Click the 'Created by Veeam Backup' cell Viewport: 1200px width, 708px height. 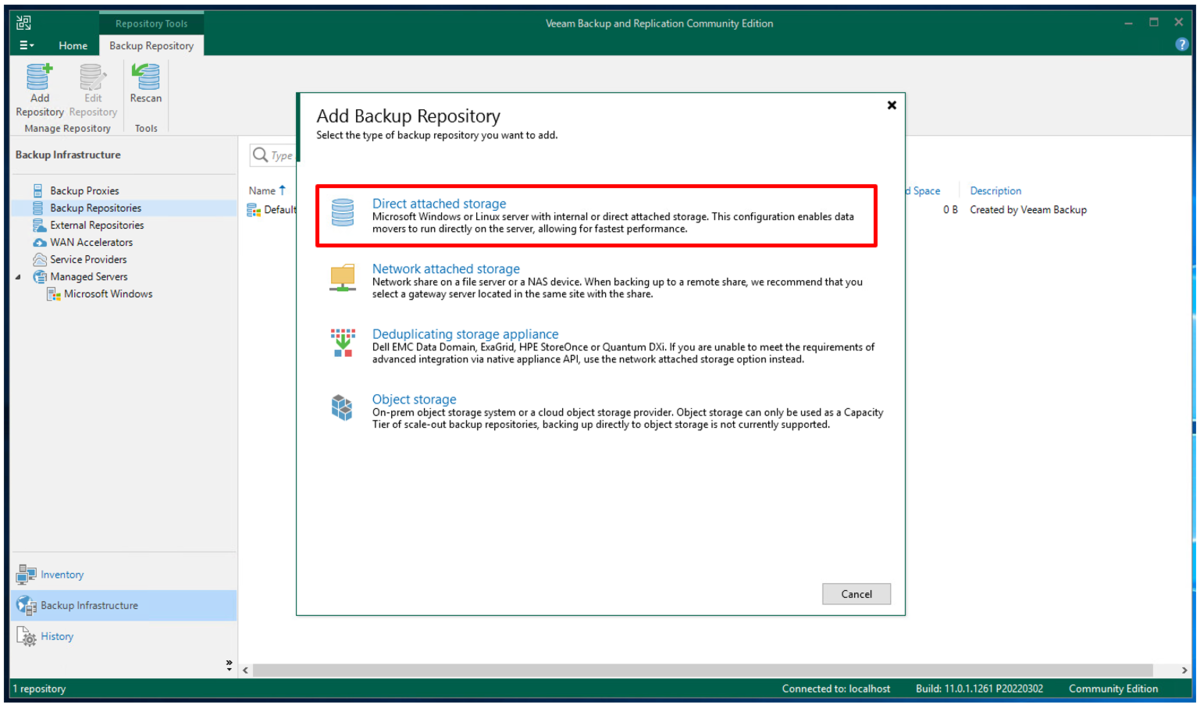click(1028, 210)
